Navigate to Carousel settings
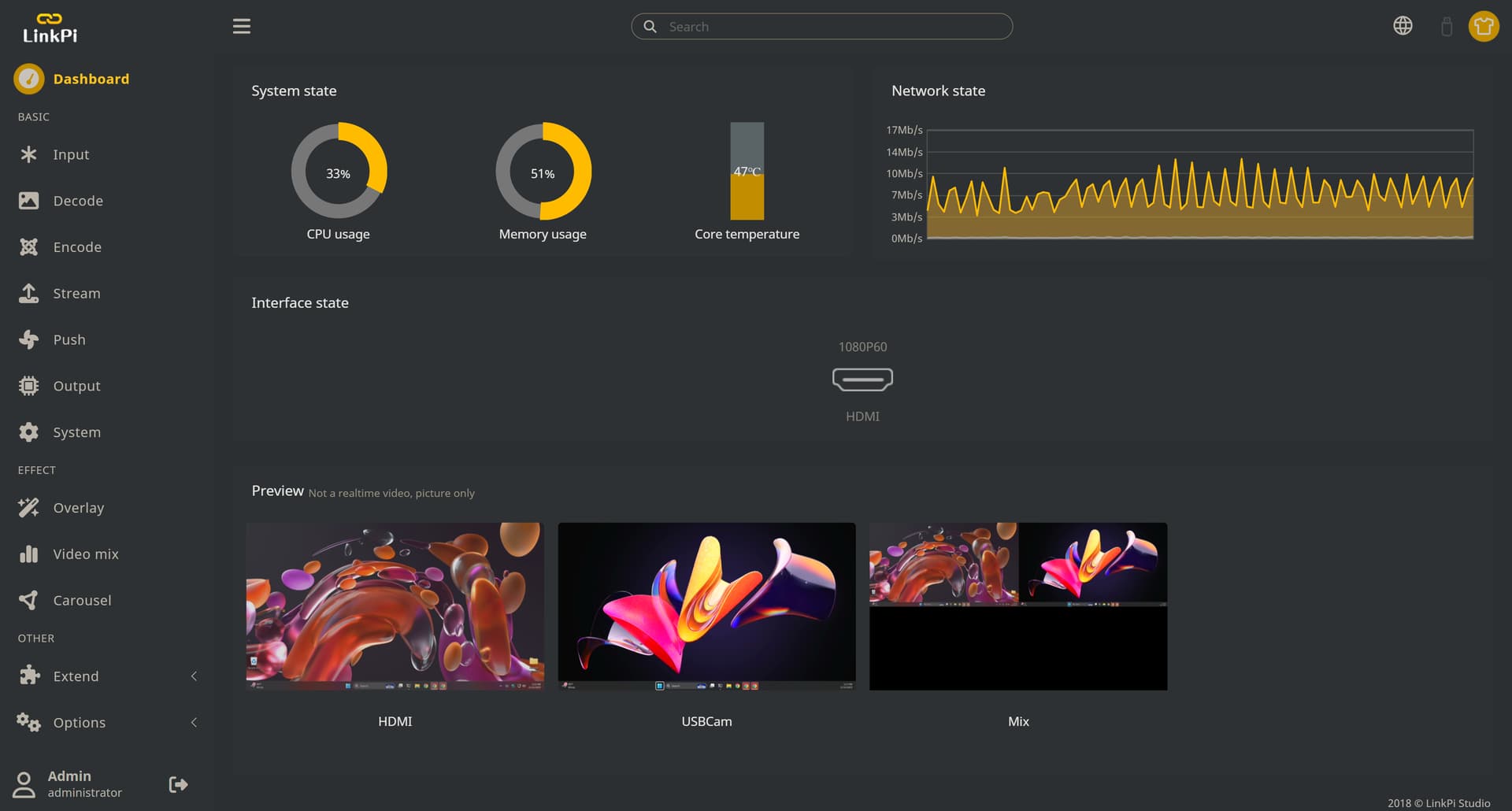Image resolution: width=1512 pixels, height=811 pixels. point(82,601)
